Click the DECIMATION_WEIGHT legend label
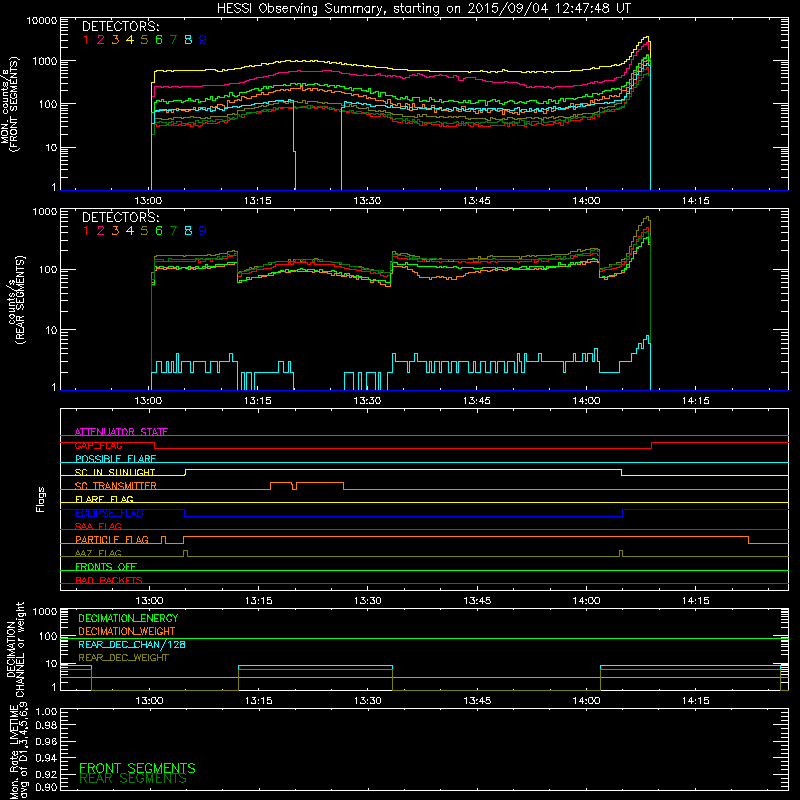 (127, 632)
